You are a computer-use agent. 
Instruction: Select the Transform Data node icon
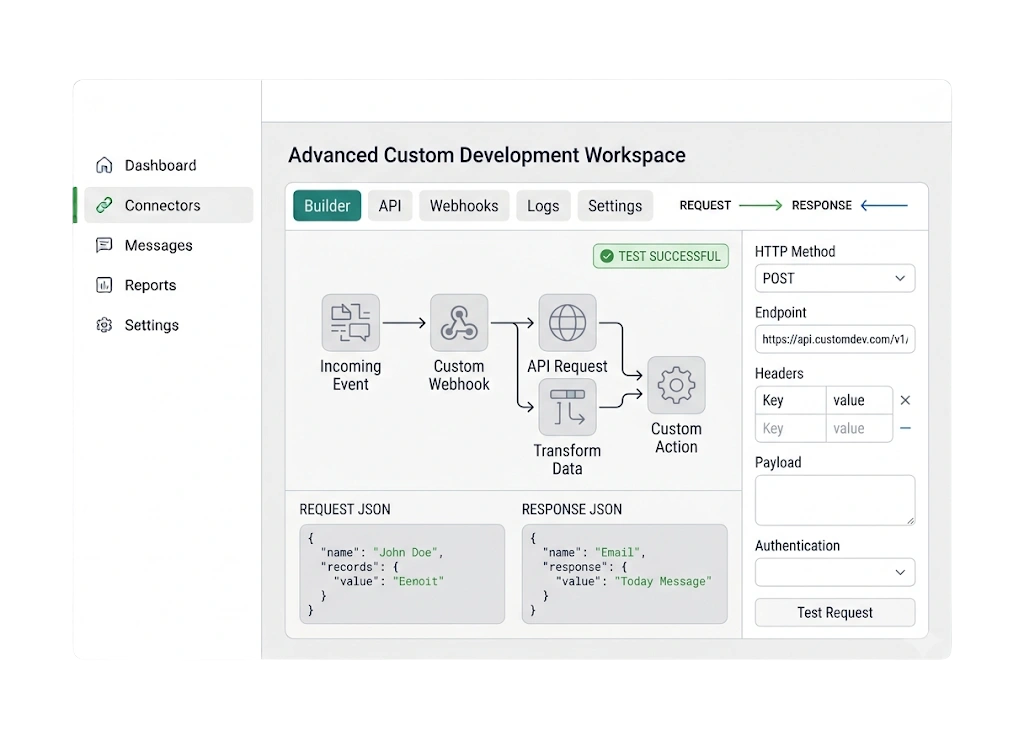pos(568,407)
